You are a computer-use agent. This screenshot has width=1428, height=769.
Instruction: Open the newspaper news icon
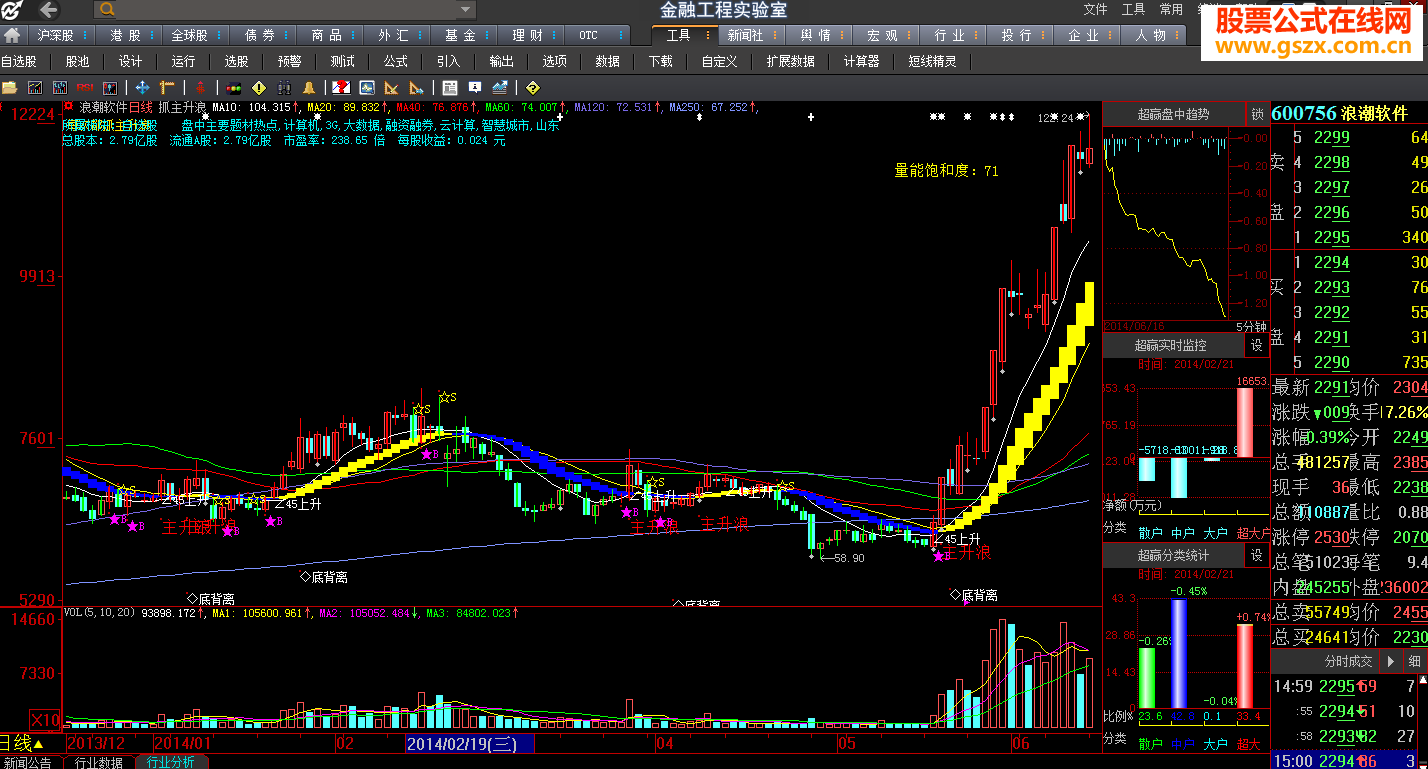click(x=450, y=88)
